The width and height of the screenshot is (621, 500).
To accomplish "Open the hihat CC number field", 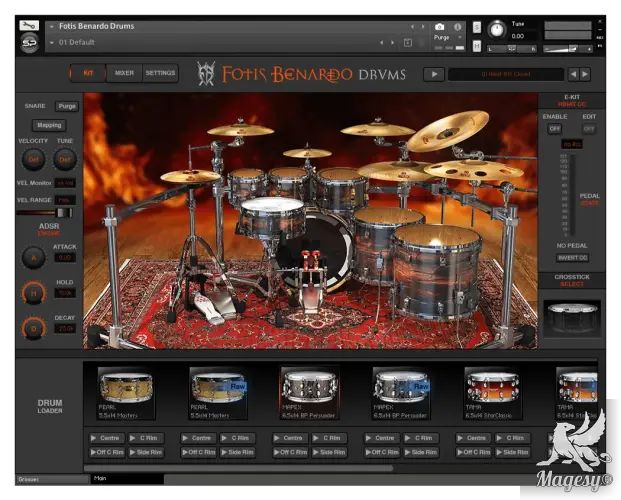I will pos(572,144).
